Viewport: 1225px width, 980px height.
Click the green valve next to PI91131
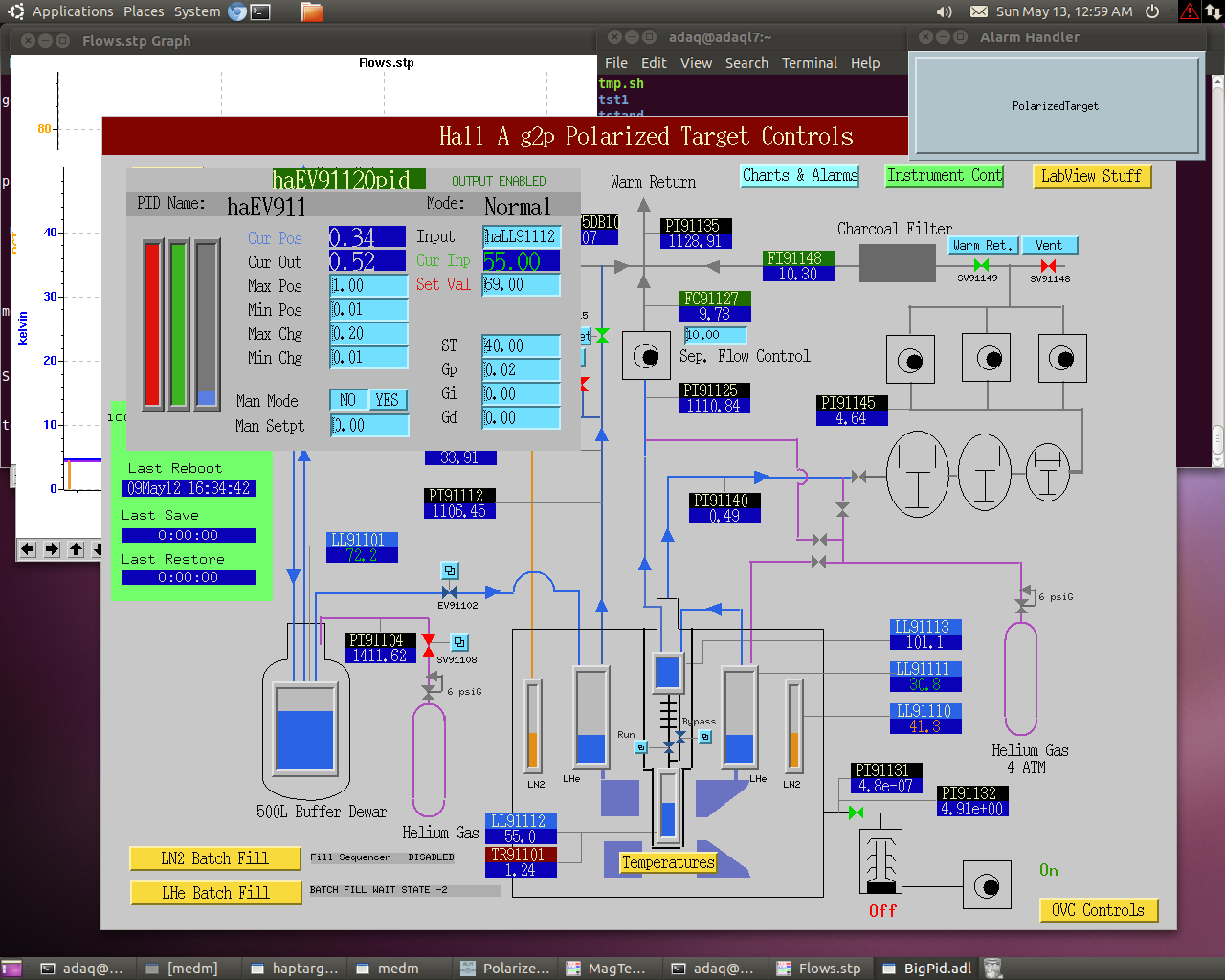pyautogui.click(x=856, y=813)
